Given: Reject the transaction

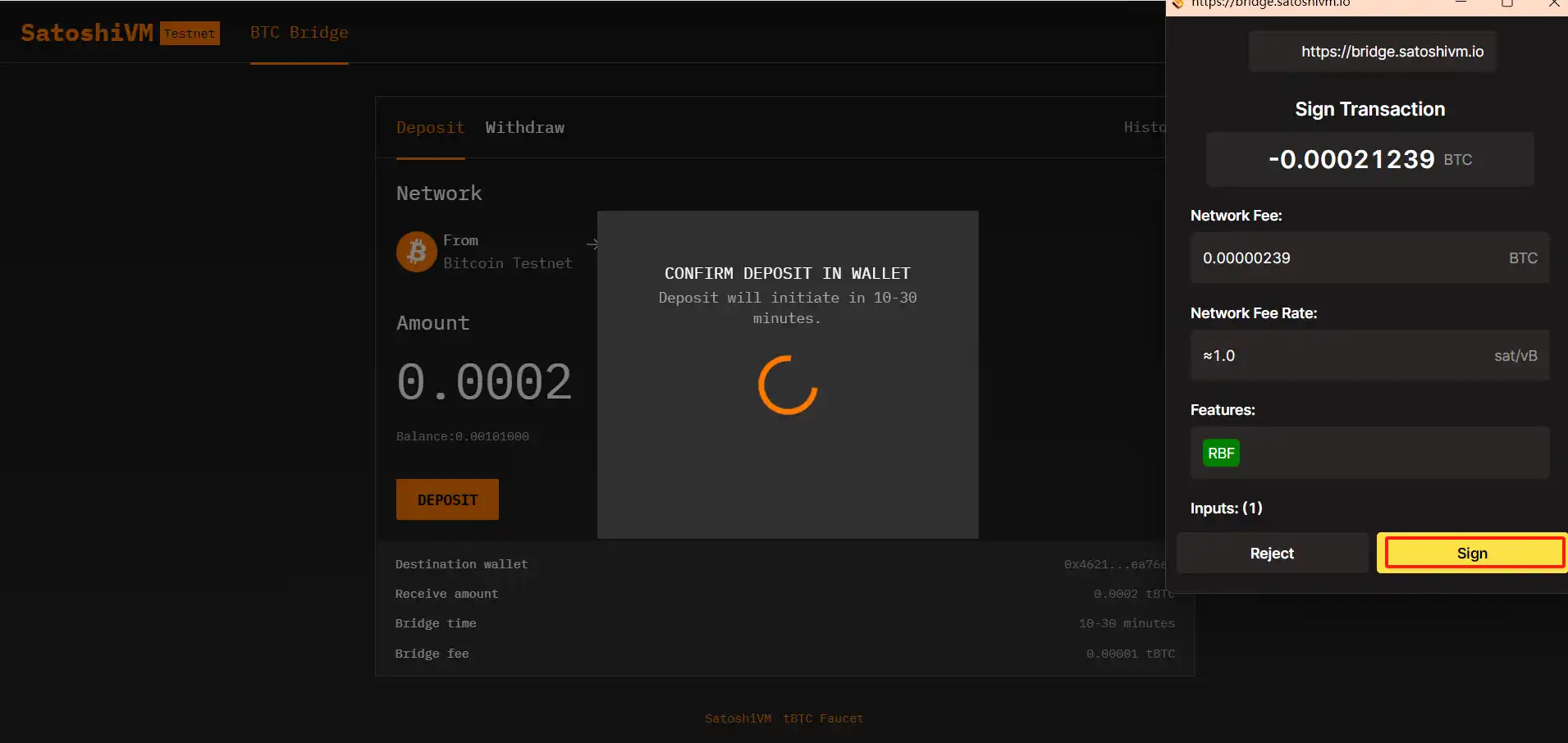Looking at the screenshot, I should click(x=1271, y=554).
